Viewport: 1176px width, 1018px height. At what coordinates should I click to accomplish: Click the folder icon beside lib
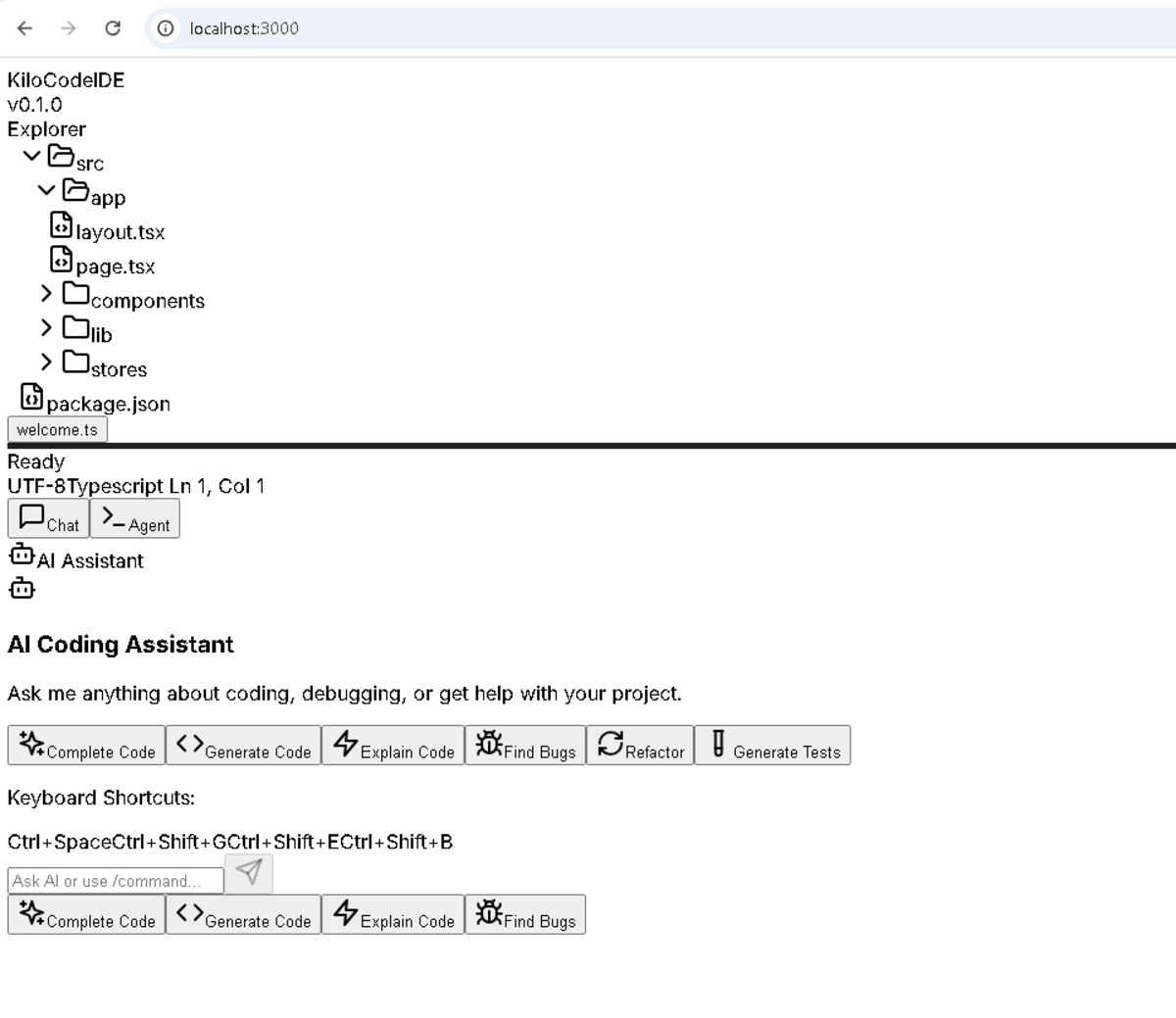[x=75, y=327]
